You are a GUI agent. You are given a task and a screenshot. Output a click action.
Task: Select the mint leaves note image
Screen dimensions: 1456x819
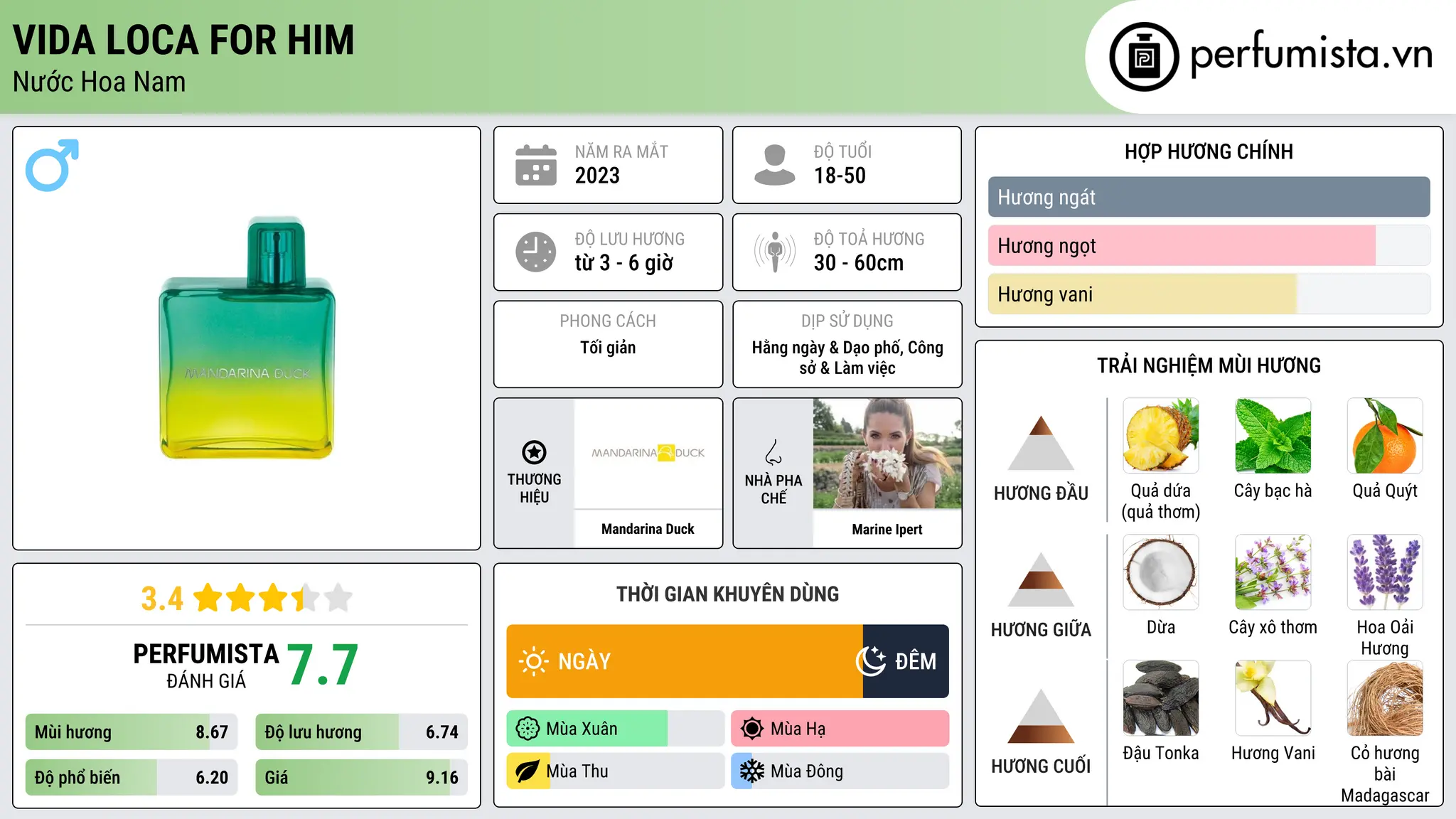click(x=1273, y=436)
